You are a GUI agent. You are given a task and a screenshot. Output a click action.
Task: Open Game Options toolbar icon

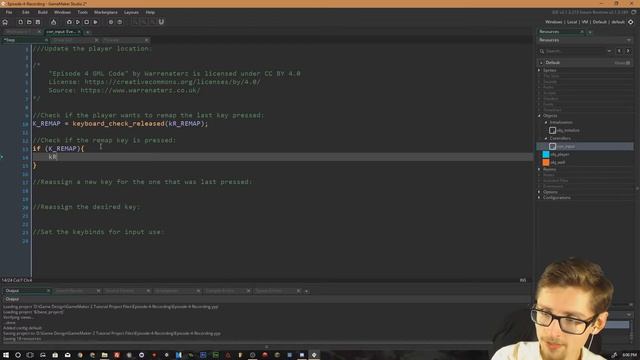click(111, 22)
